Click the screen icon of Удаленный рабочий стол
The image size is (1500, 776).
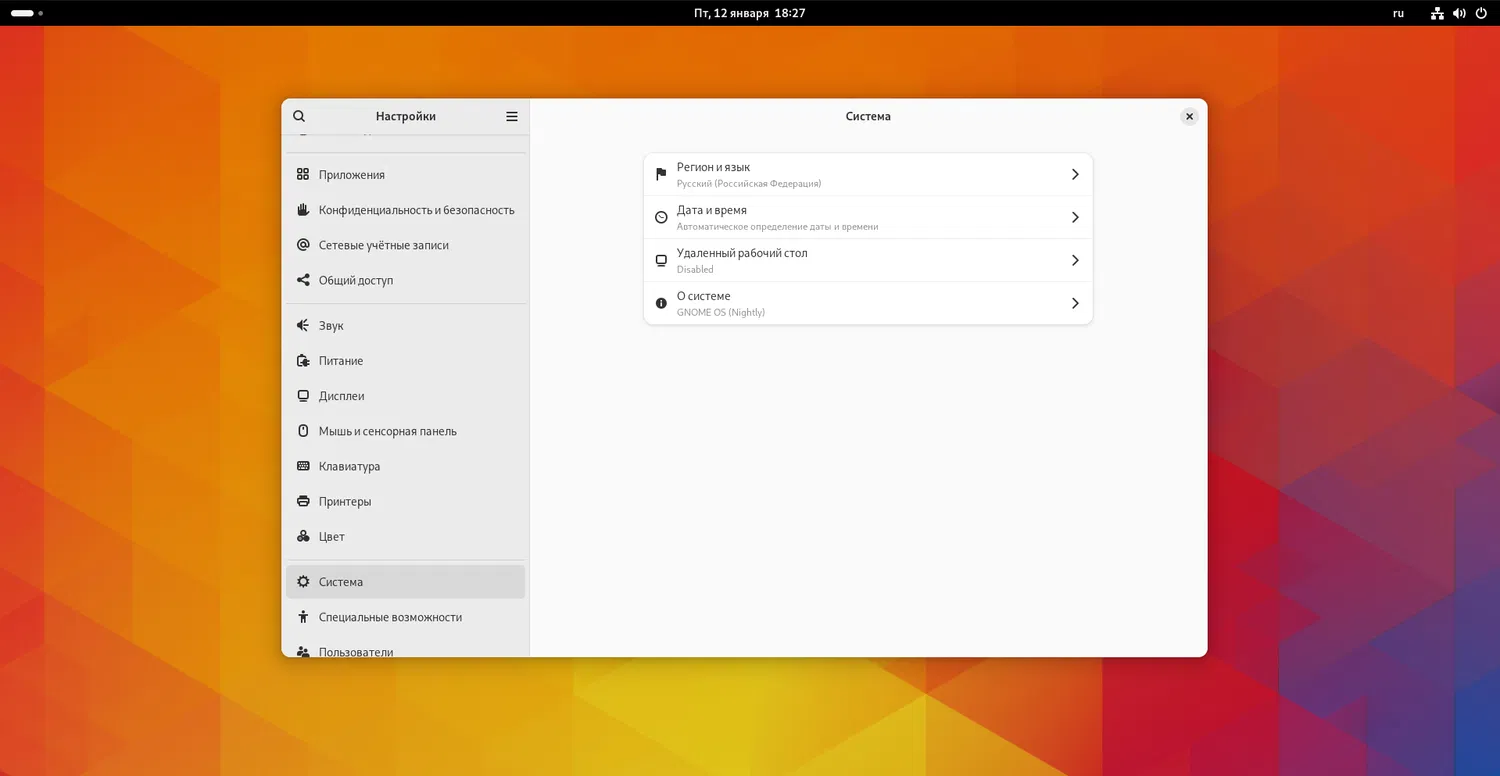point(661,260)
